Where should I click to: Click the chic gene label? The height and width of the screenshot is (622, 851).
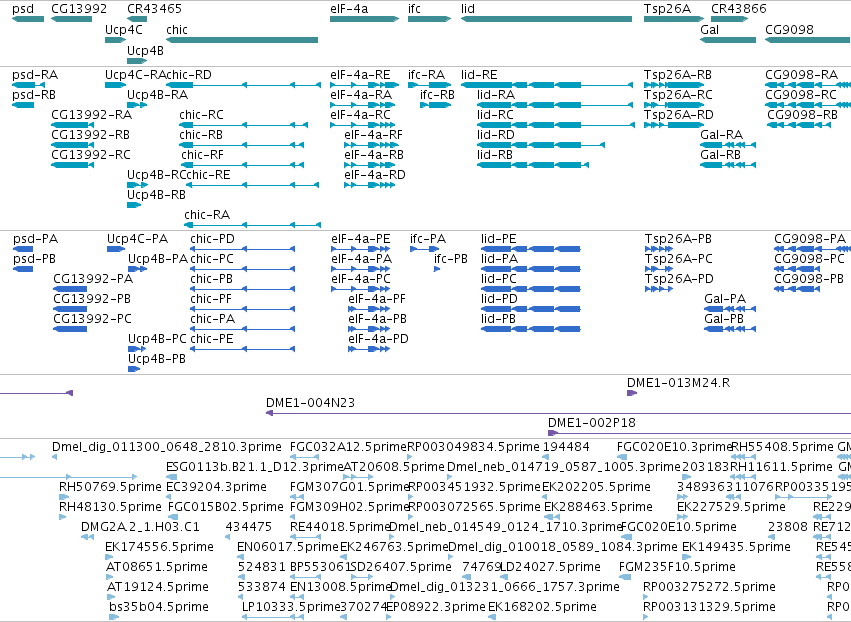pyautogui.click(x=177, y=29)
